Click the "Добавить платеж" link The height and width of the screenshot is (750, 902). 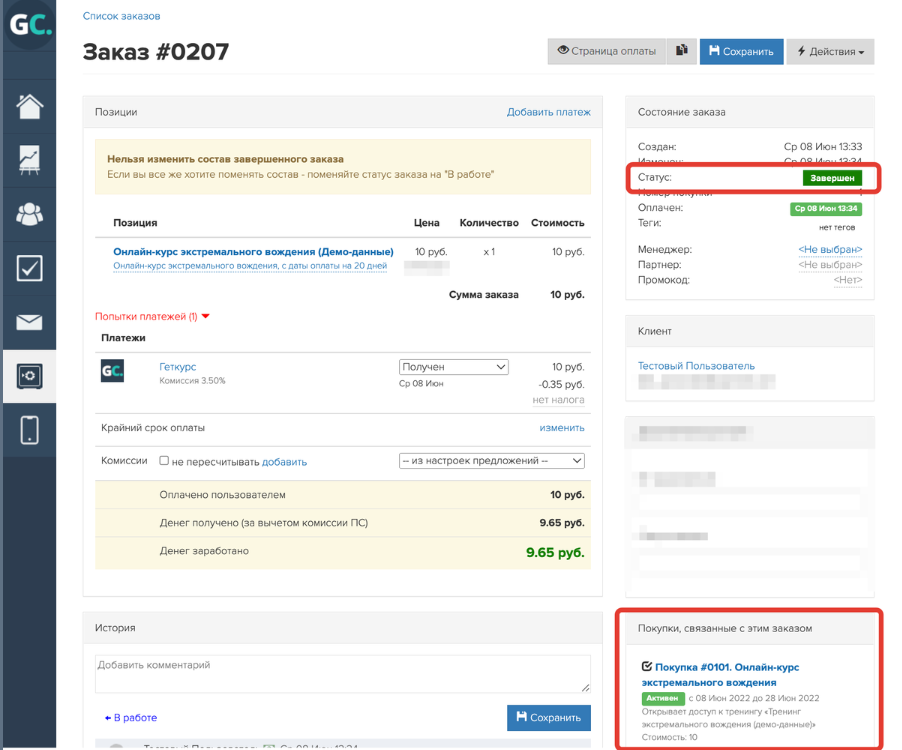548,112
